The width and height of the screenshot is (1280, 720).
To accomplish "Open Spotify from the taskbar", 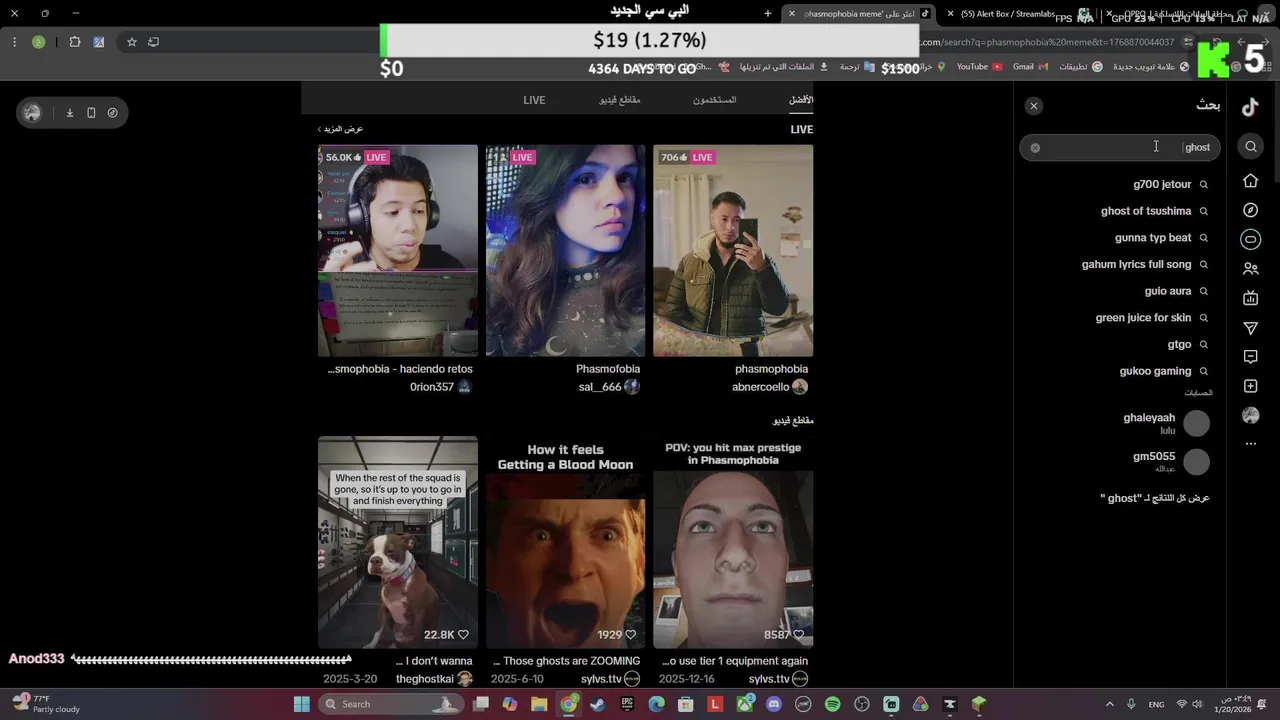I will [x=832, y=704].
